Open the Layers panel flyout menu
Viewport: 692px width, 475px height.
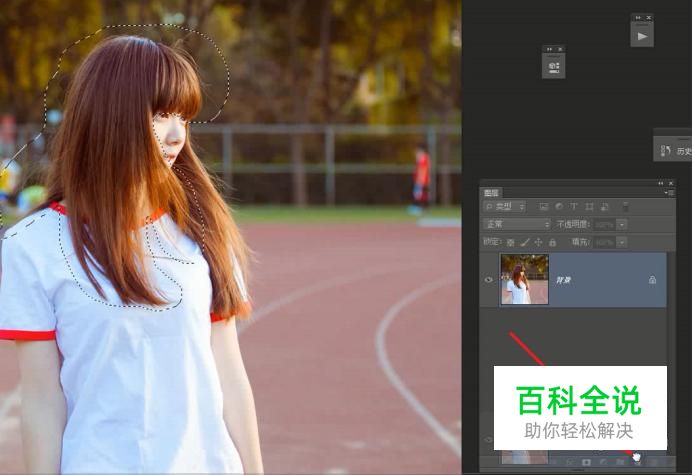tap(669, 193)
